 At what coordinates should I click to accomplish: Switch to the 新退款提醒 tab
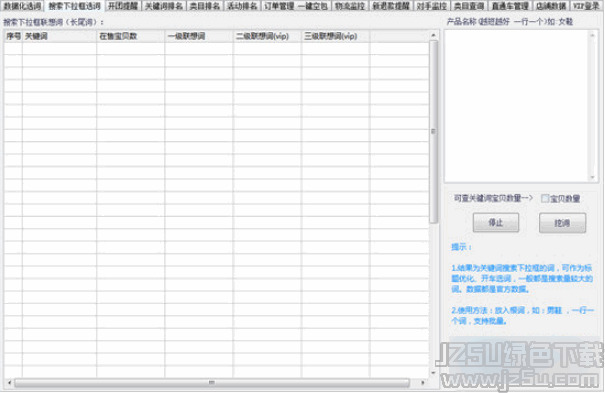[x=391, y=6]
